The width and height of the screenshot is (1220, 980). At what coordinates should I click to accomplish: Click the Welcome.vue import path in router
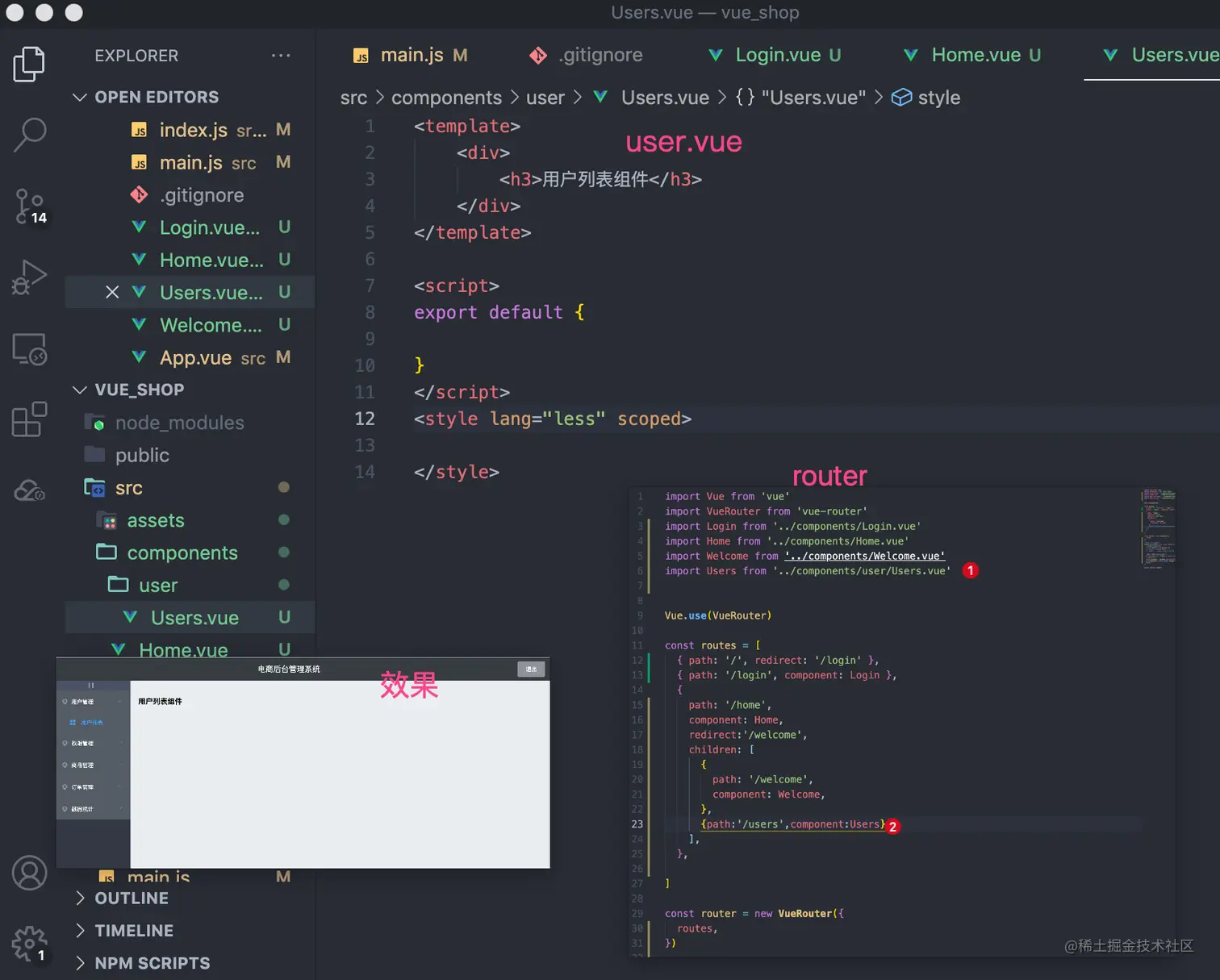(x=864, y=556)
